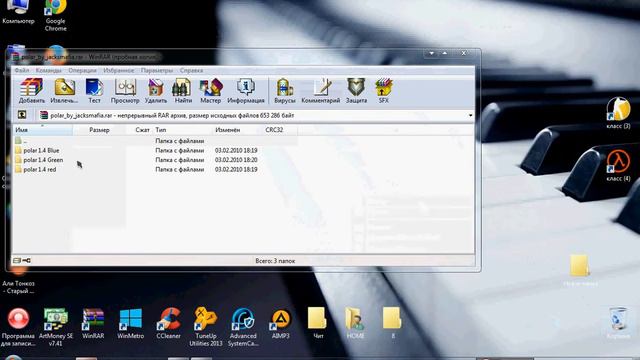
Task: Open the Команды menu
Action: [49, 71]
